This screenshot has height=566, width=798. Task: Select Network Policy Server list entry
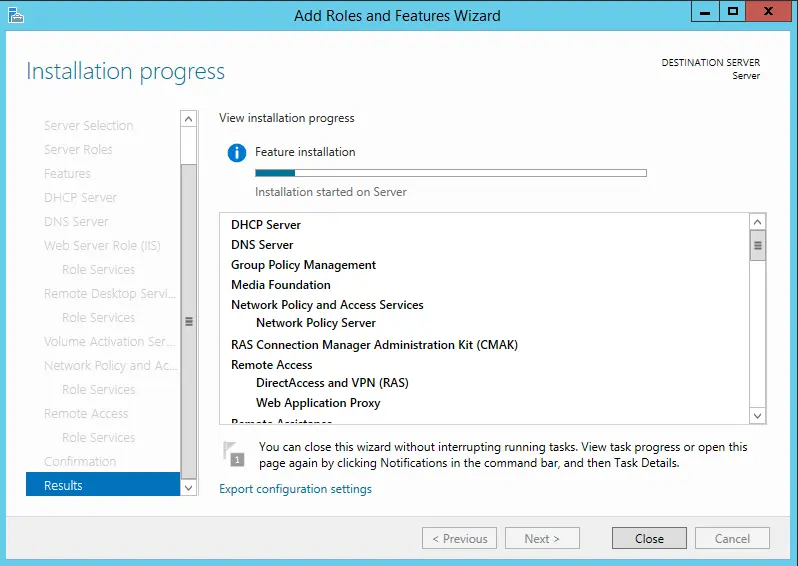pyautogui.click(x=316, y=323)
